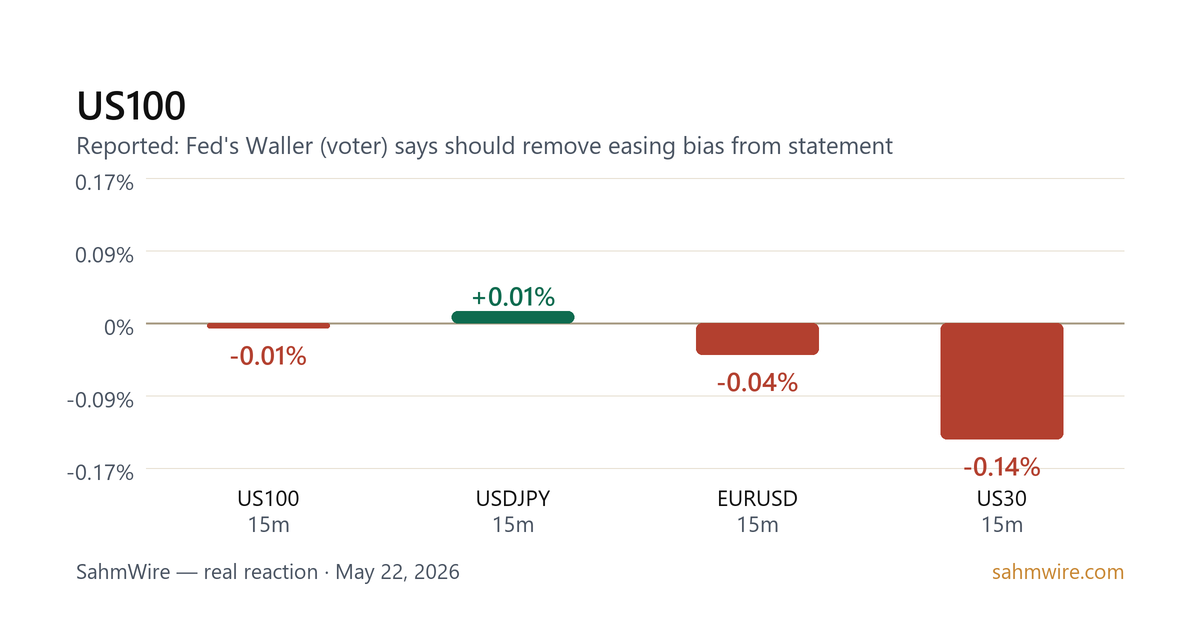Click the -0.17% y-axis tick label

101,472
